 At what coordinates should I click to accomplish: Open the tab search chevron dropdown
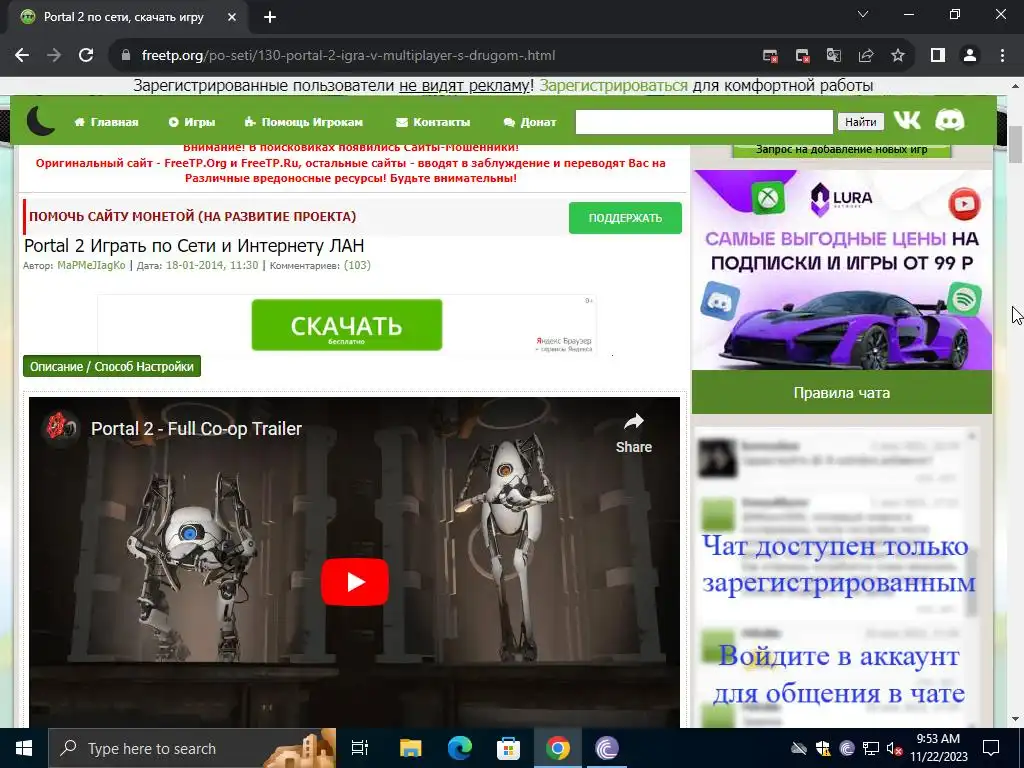[x=863, y=14]
